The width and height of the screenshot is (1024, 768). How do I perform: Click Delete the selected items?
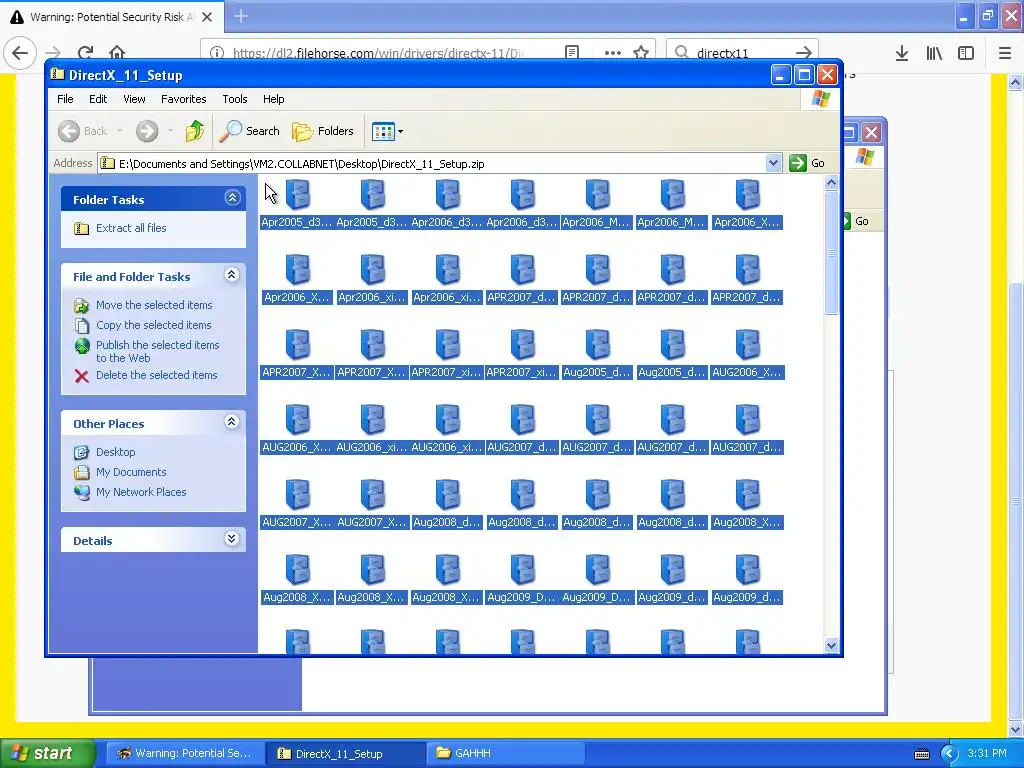[x=157, y=375]
